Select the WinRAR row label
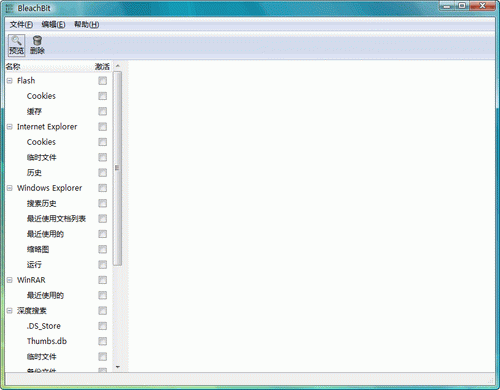500x390 pixels. 31,280
